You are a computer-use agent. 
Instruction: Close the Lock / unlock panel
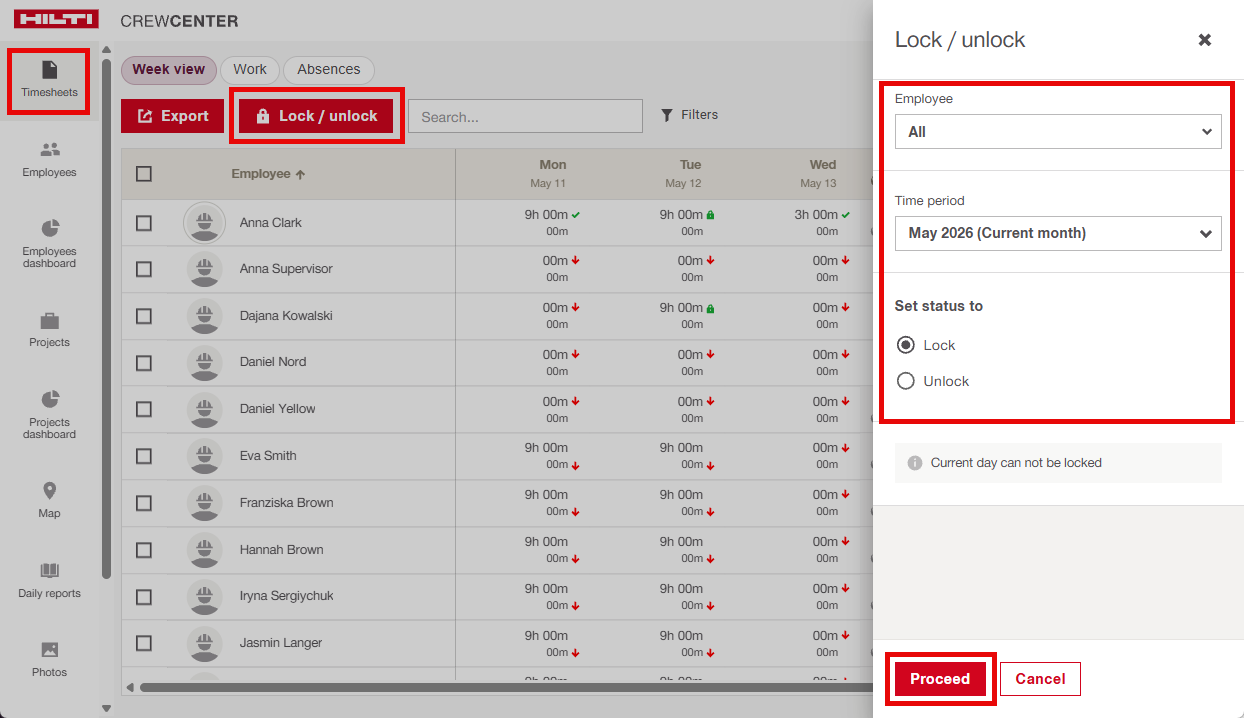point(1205,40)
